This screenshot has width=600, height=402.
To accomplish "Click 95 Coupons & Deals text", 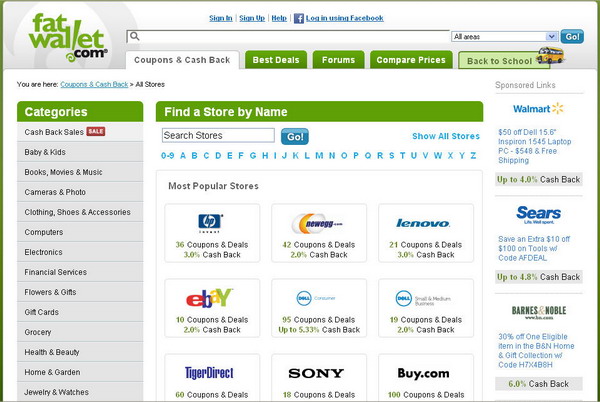I will click(x=319, y=320).
